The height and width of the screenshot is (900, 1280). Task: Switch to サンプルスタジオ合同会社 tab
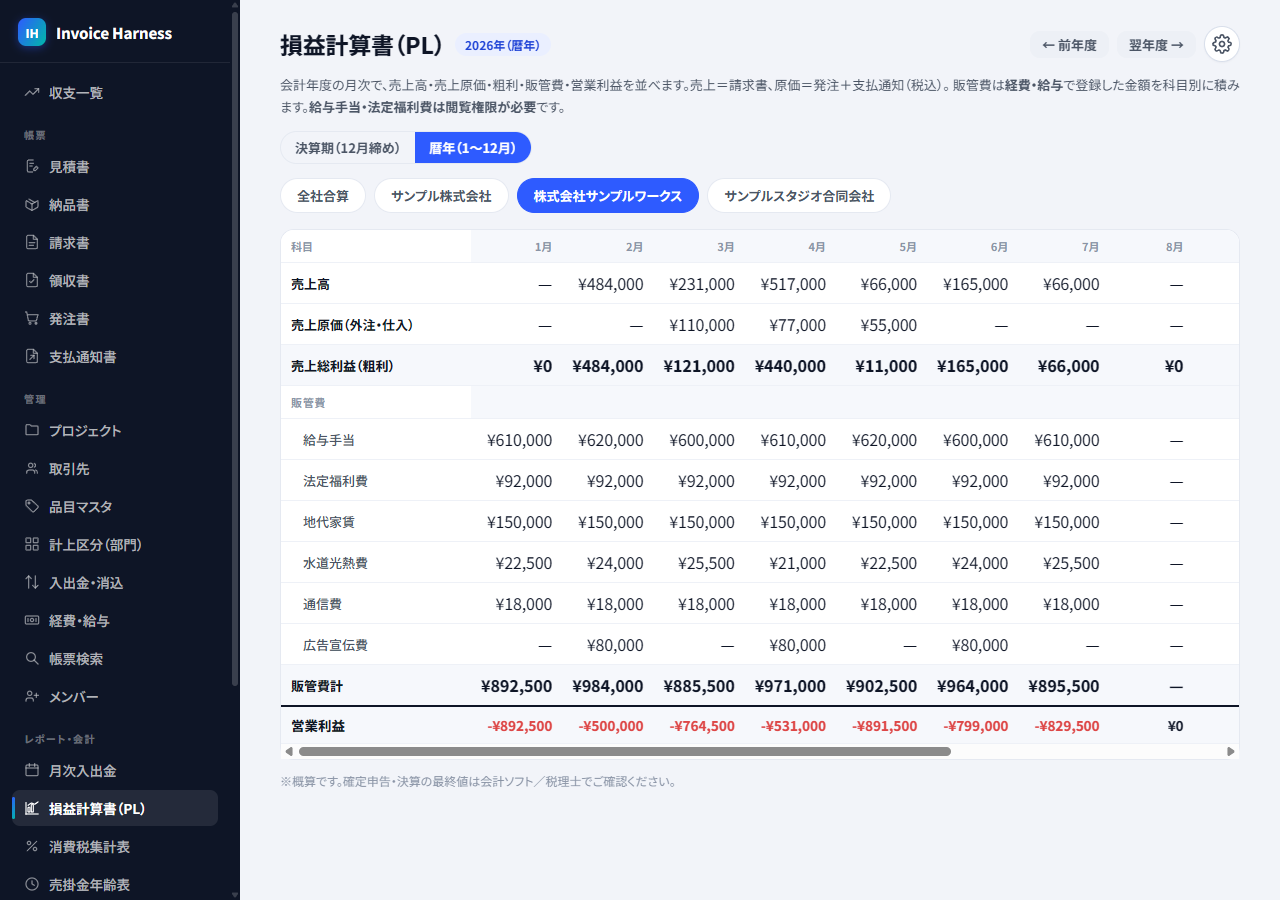799,196
